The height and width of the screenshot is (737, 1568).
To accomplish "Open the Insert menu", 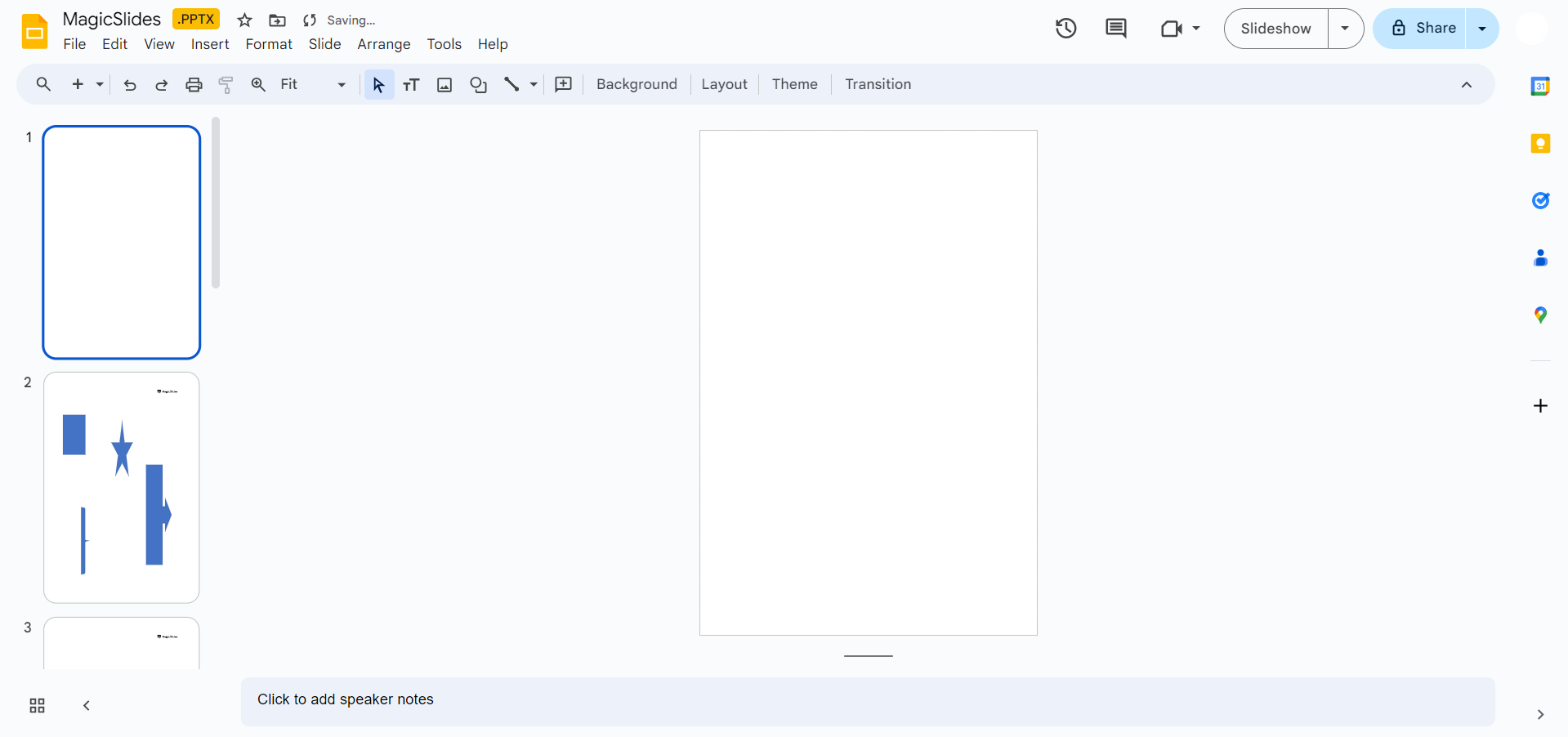I will click(210, 44).
